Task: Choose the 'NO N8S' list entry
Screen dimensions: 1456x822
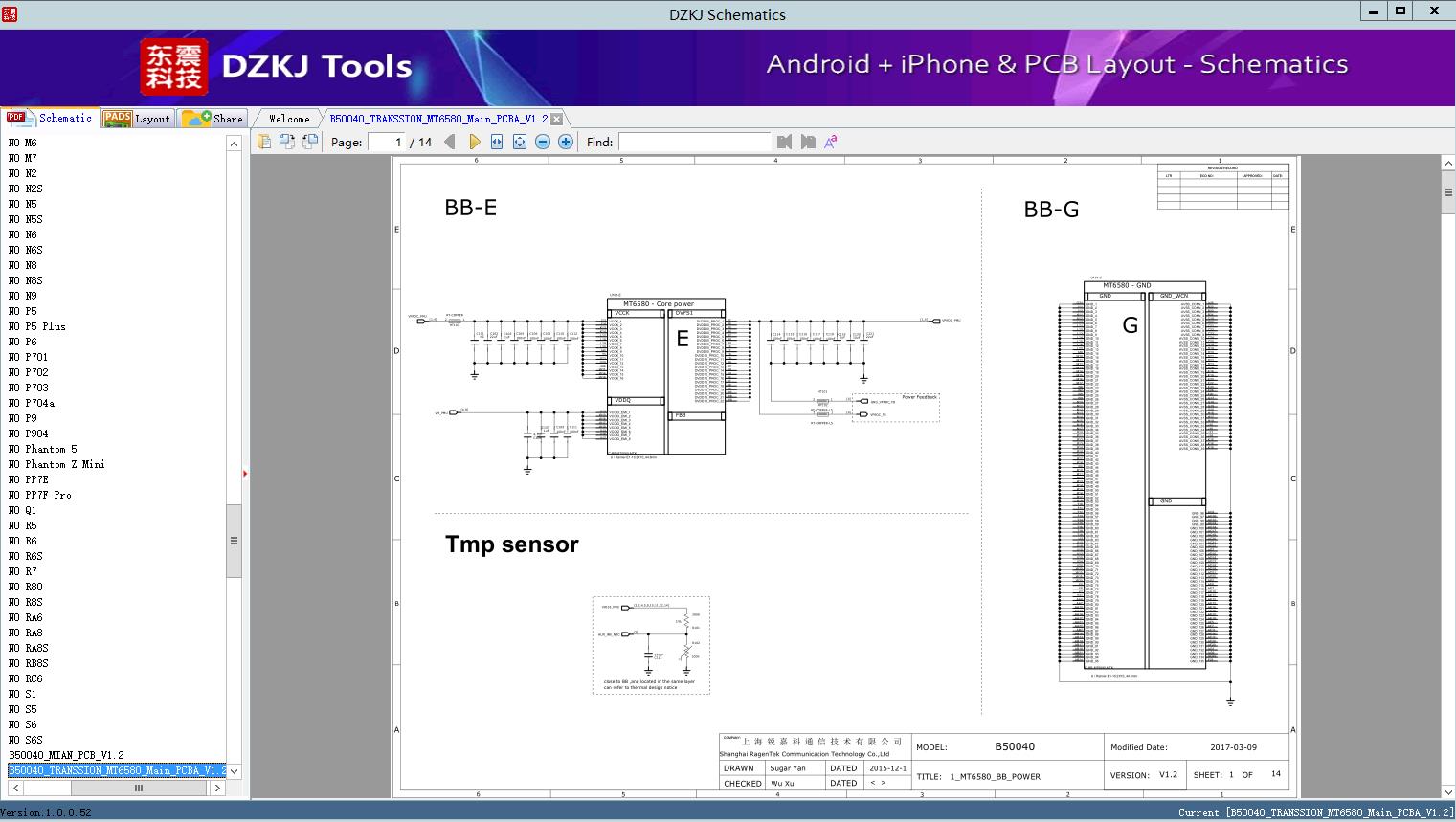Action: point(26,280)
